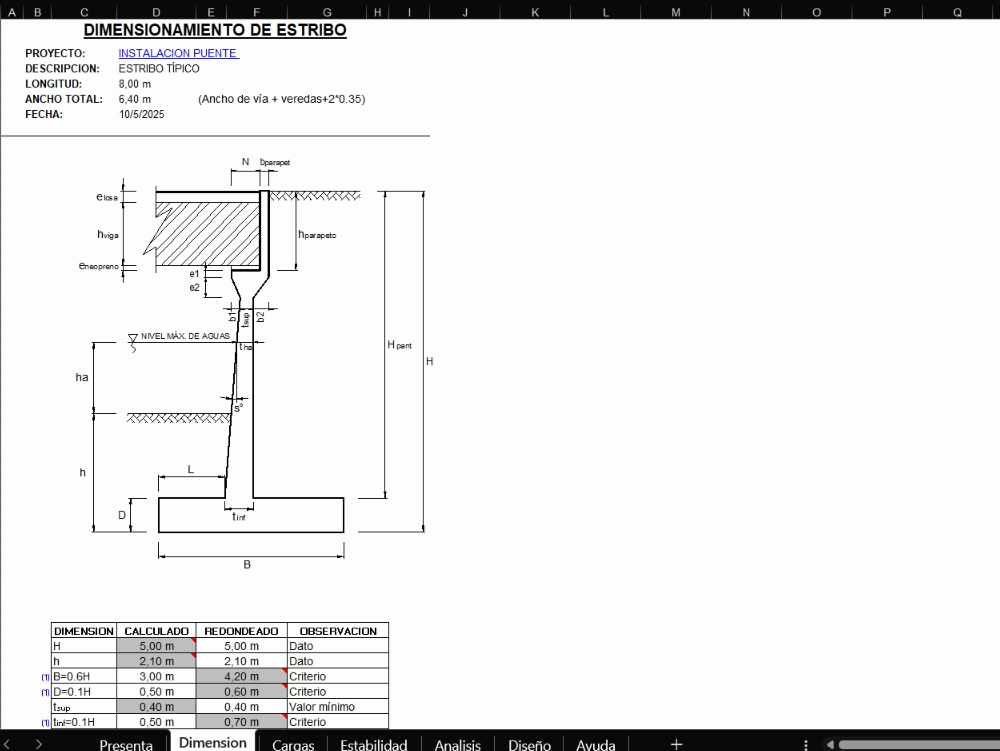The image size is (1000, 751).
Task: Select the rounded tinf cell showing 0,70 m
Action: coord(241,721)
